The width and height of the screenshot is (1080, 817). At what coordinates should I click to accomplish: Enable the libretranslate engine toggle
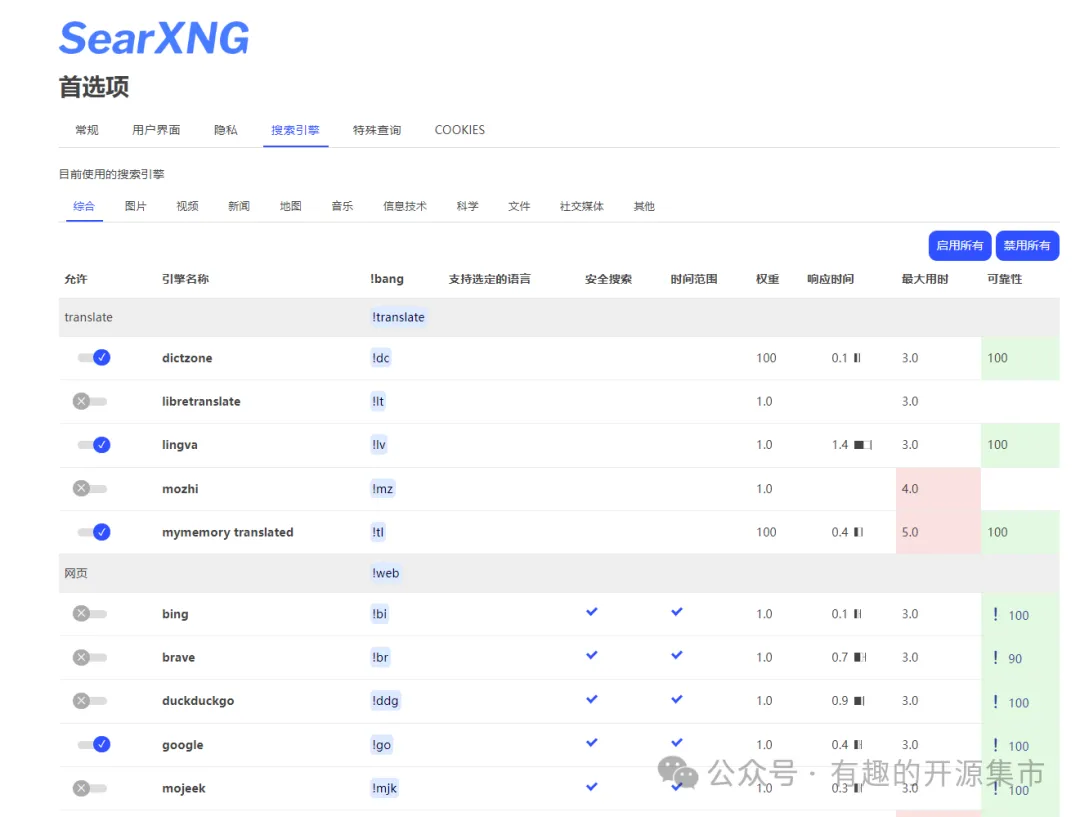pos(90,401)
